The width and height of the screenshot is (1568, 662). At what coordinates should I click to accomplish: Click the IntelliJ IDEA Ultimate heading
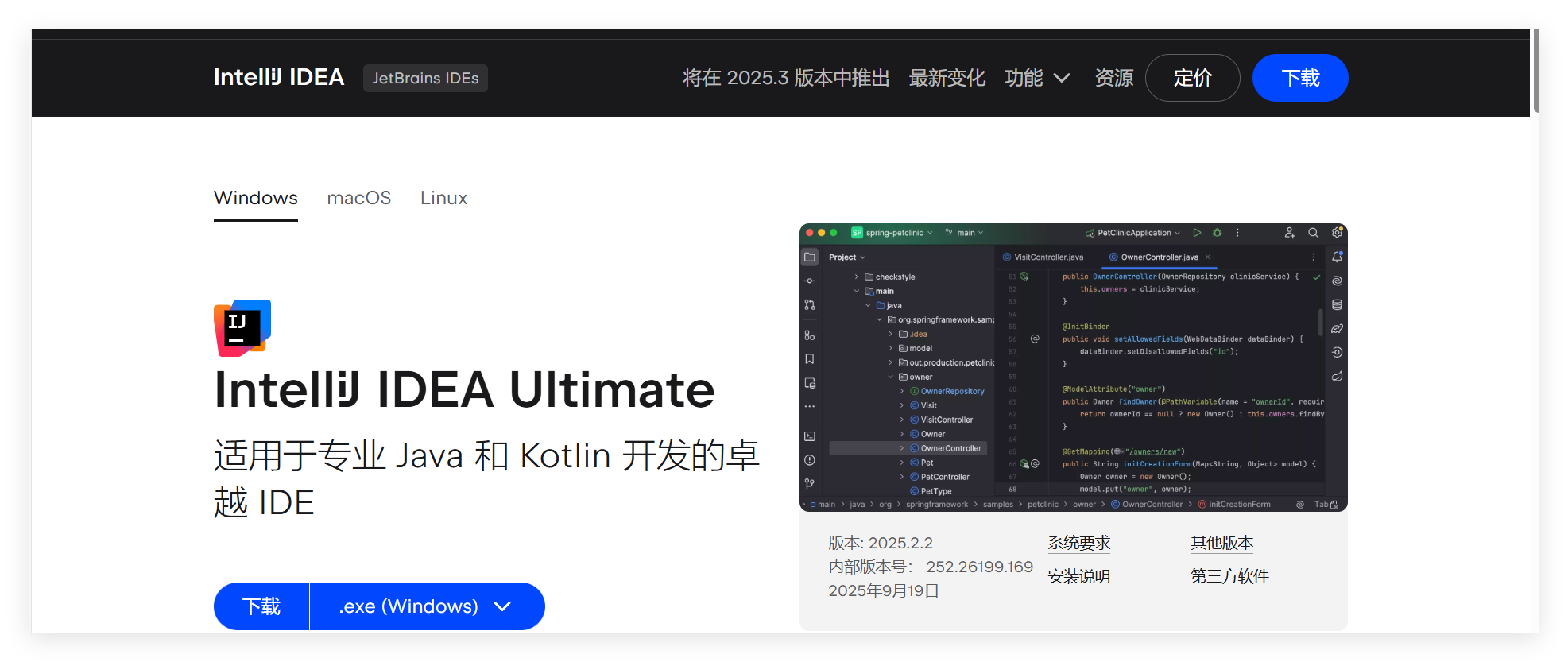click(x=464, y=389)
